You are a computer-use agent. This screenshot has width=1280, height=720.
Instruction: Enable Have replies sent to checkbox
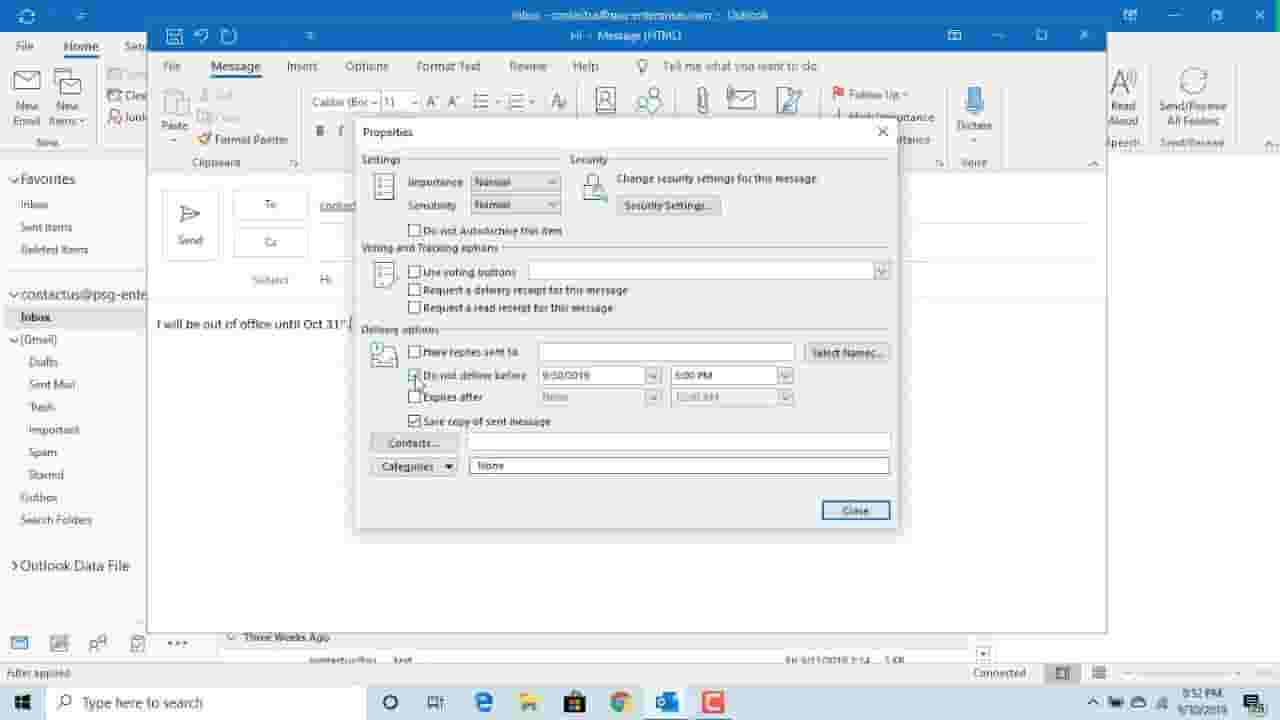[414, 352]
